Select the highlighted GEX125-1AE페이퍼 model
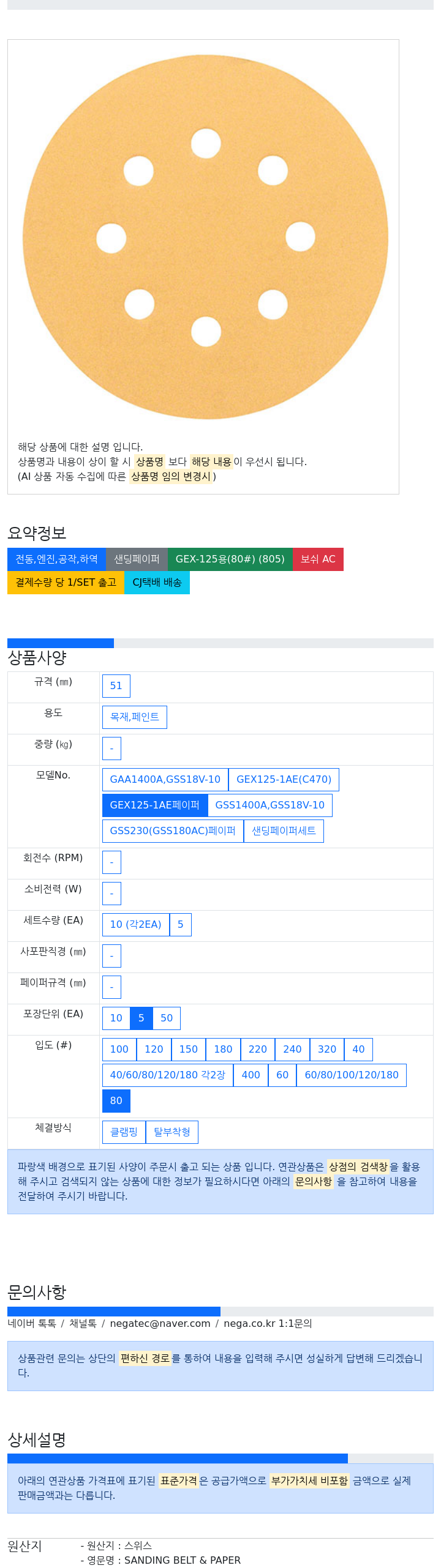 (155, 805)
